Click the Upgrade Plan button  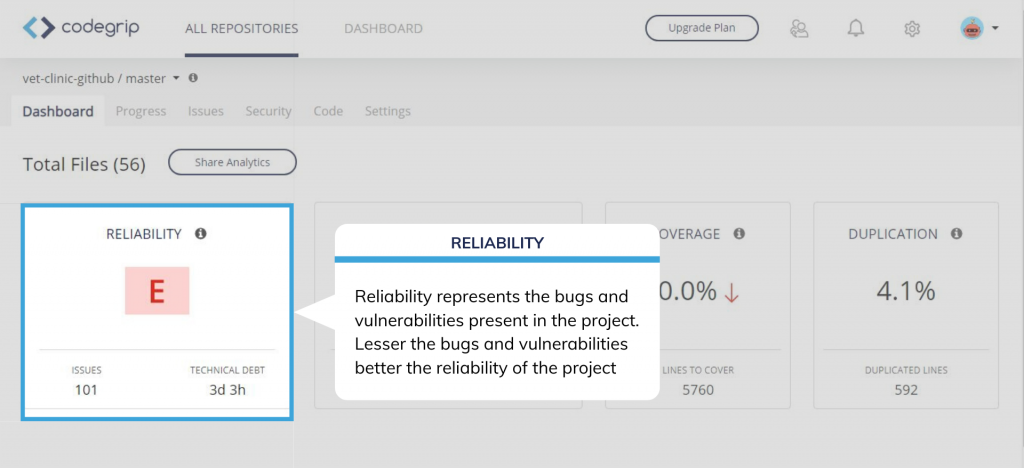click(701, 28)
